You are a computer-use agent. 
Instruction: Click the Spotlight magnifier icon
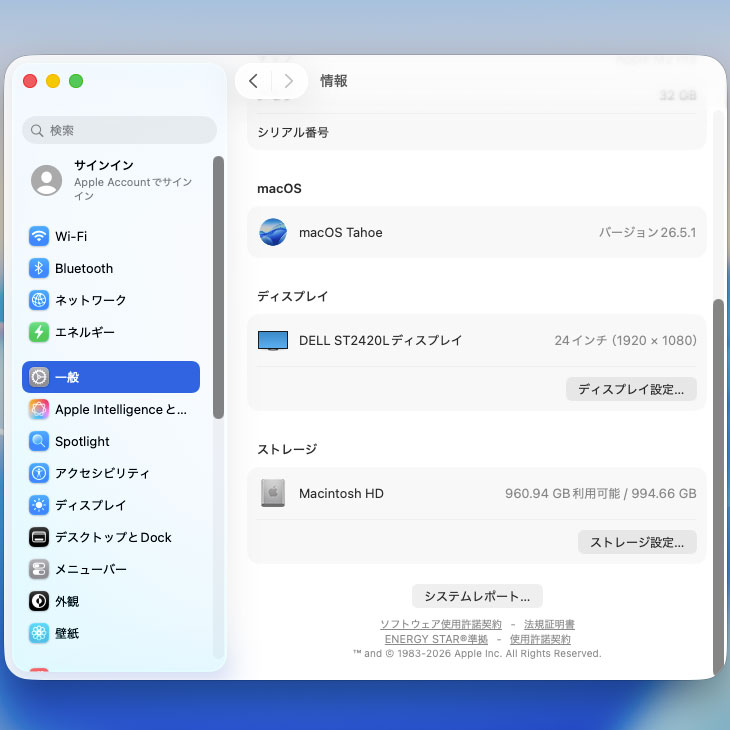click(x=39, y=441)
